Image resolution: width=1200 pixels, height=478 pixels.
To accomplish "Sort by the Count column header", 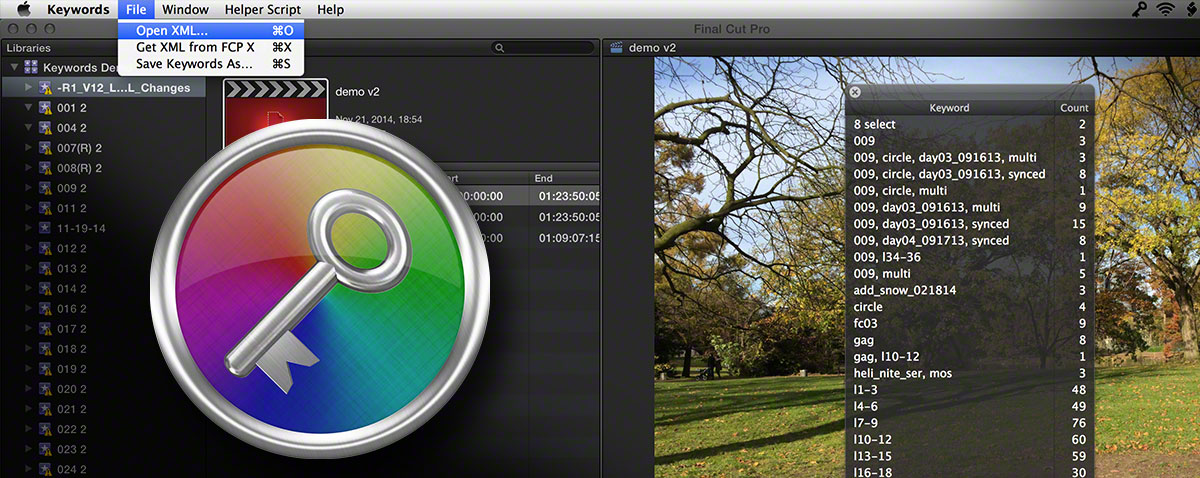I will [x=1074, y=107].
